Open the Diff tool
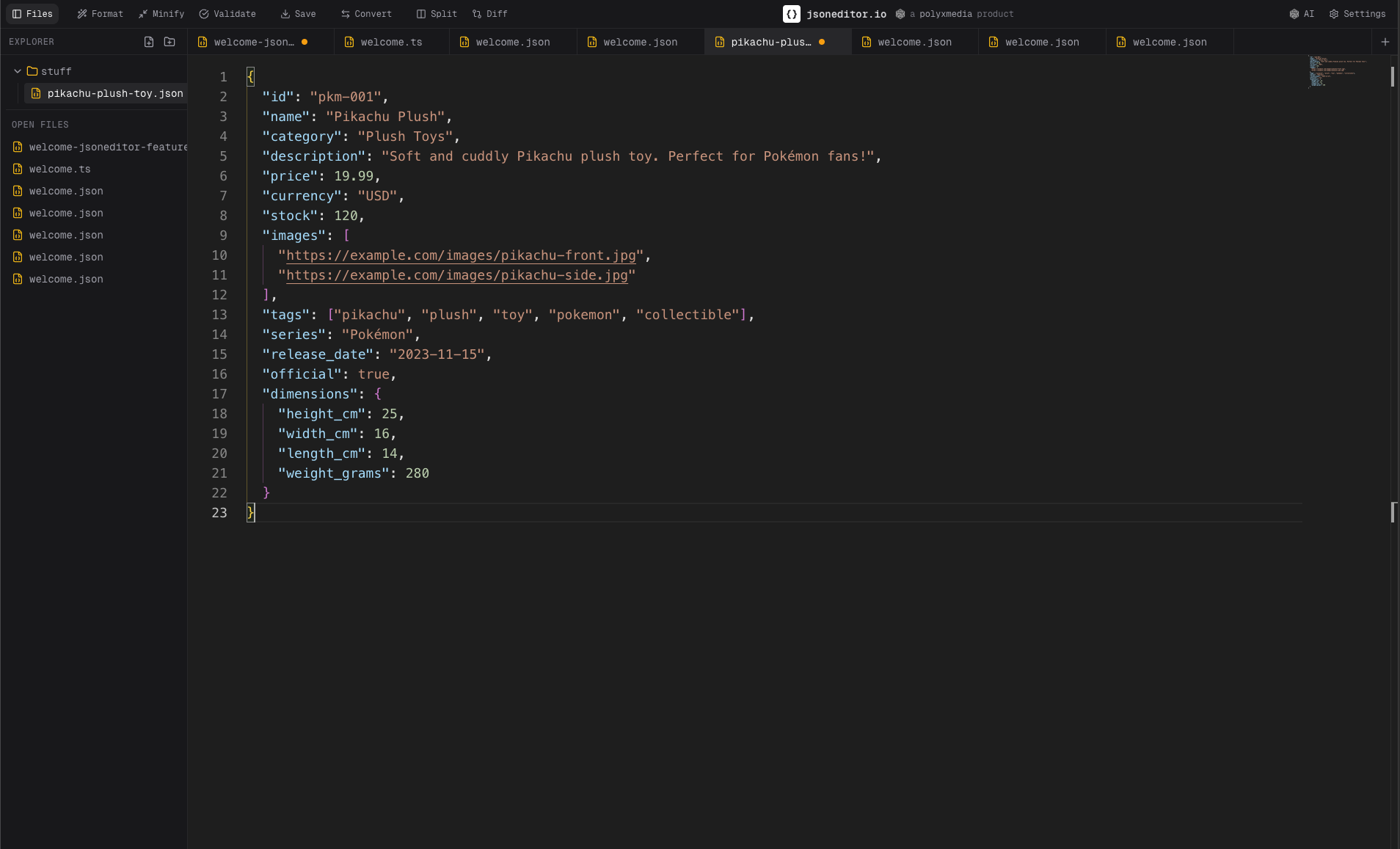1400x849 pixels. 489,13
